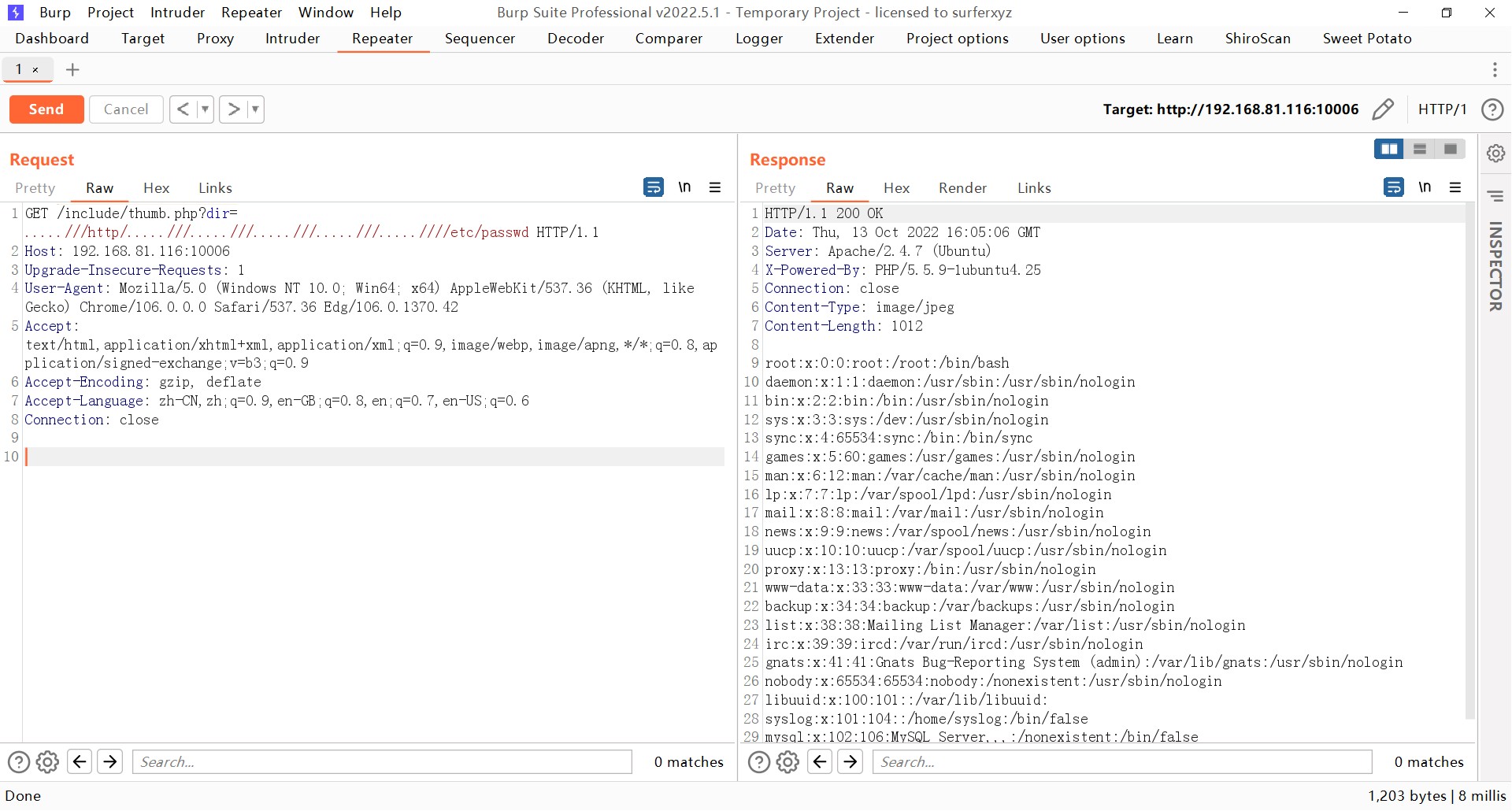Switch Response view to Hex tab

[896, 188]
